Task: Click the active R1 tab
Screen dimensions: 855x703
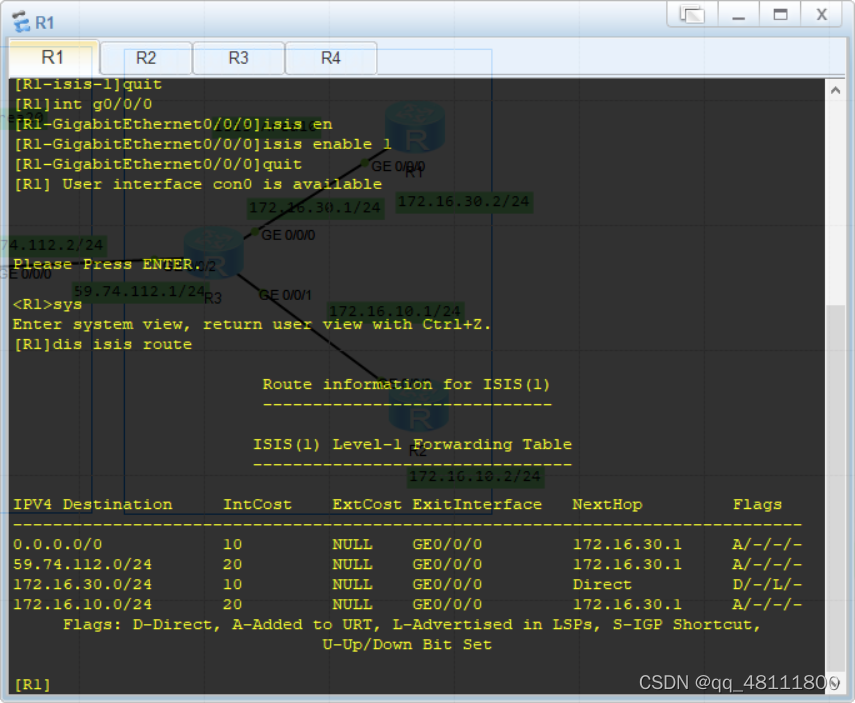Action: pyautogui.click(x=53, y=57)
